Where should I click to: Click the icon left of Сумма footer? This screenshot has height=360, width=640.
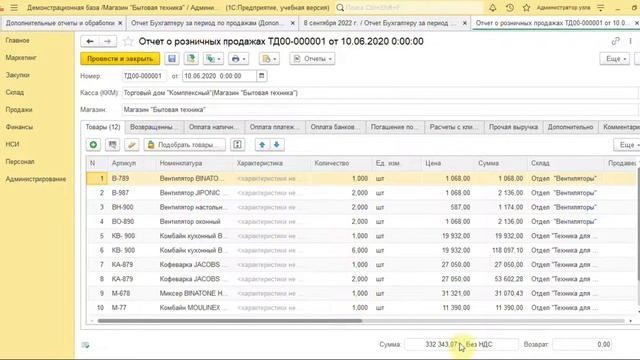pyautogui.click(x=85, y=345)
